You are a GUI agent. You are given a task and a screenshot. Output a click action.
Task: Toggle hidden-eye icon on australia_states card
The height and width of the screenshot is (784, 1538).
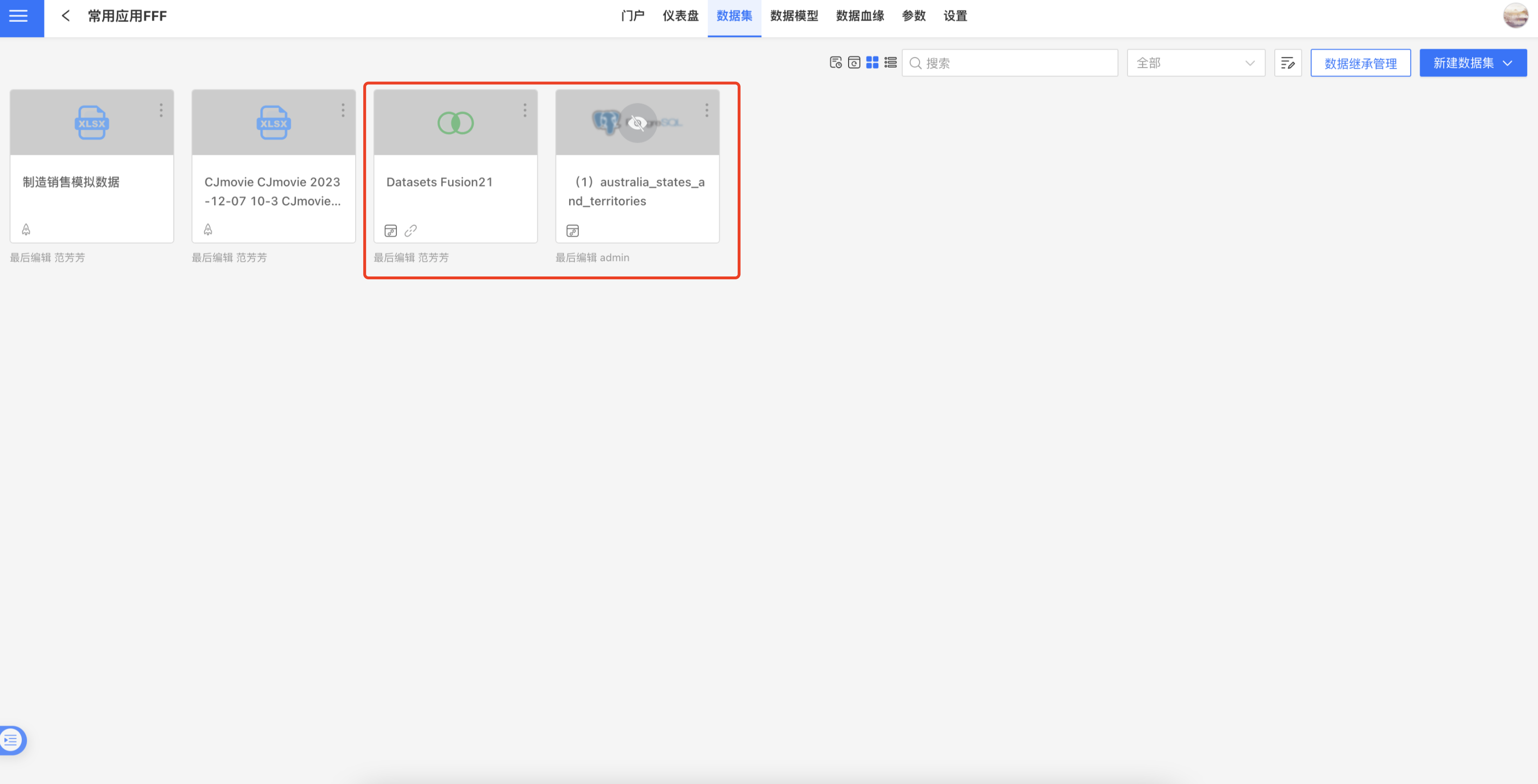click(x=637, y=123)
